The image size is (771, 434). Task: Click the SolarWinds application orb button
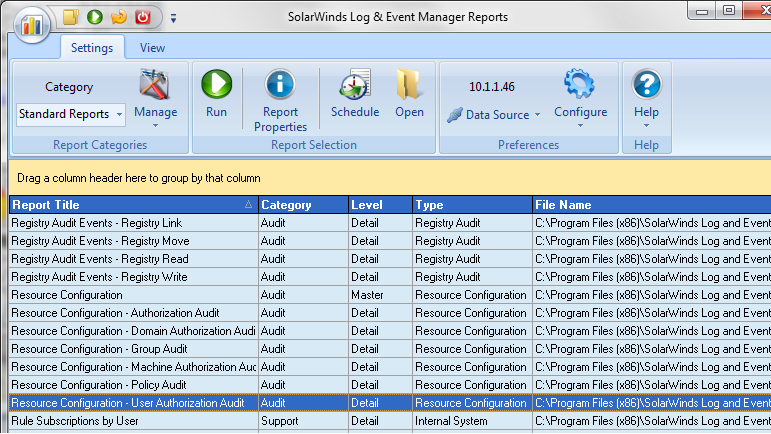tap(32, 24)
